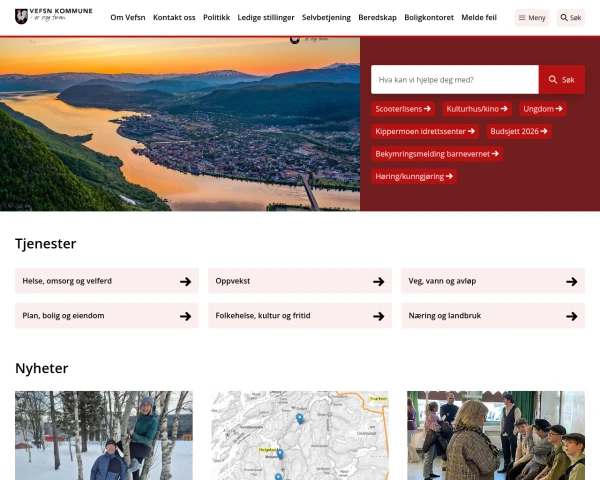Click the Søk magnifier in header
The image size is (600, 480).
(570, 18)
